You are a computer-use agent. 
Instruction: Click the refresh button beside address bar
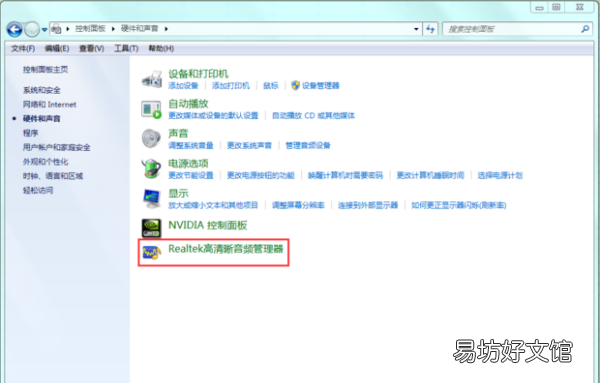click(x=430, y=29)
